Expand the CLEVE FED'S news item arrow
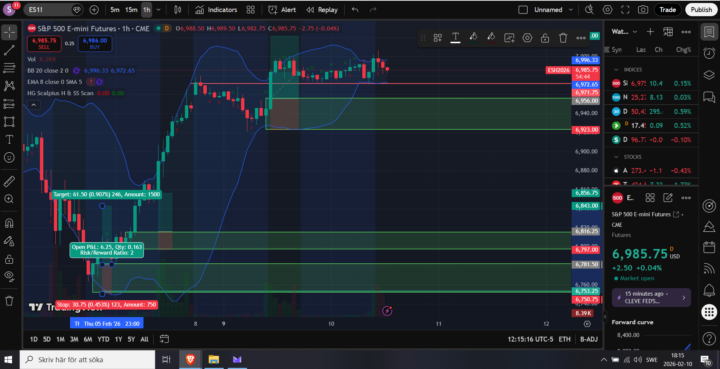720x369 pixels. pos(684,297)
